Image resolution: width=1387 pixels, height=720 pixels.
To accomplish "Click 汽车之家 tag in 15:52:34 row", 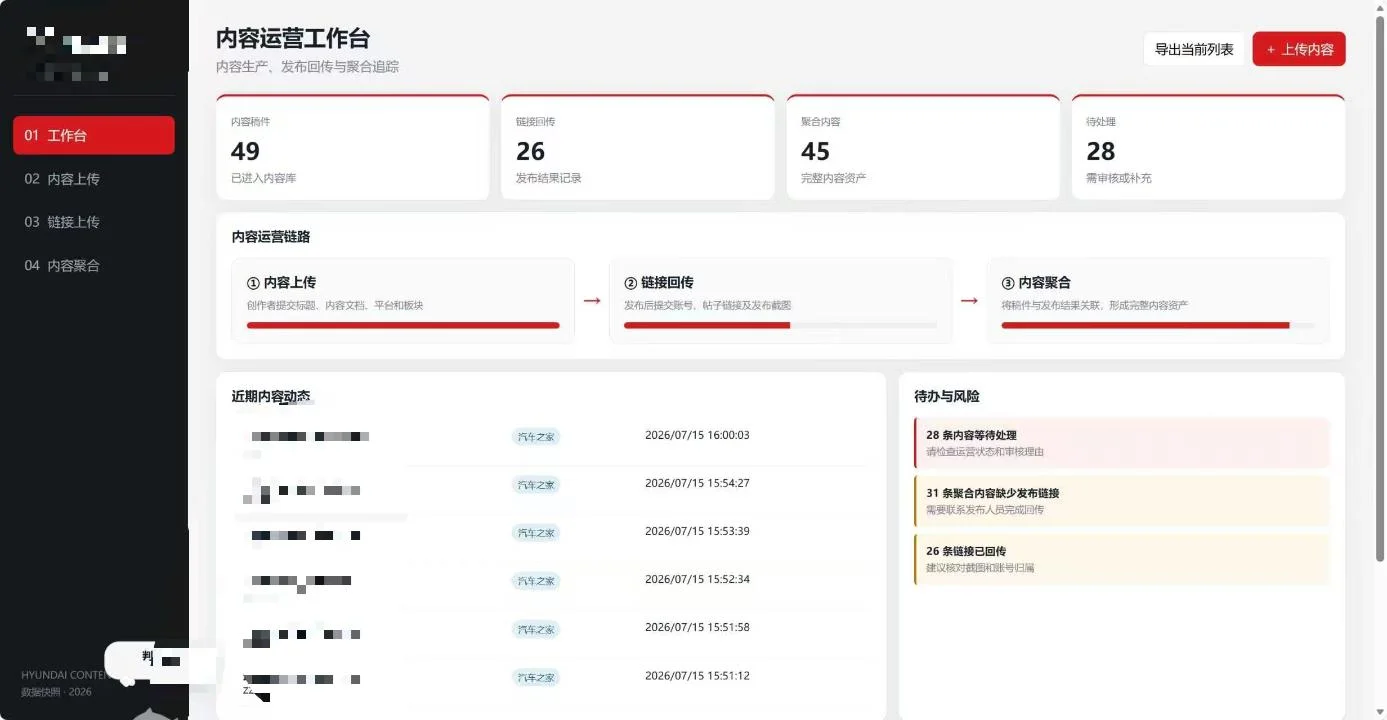I will [x=536, y=581].
